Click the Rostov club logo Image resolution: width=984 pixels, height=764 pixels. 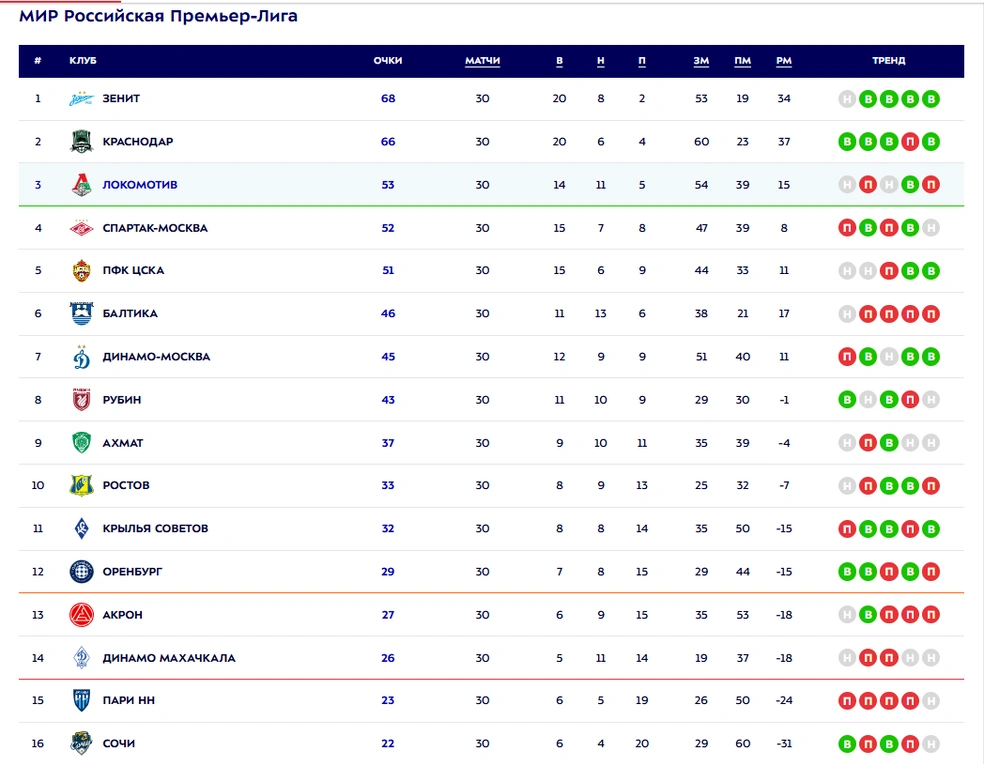pyautogui.click(x=82, y=485)
